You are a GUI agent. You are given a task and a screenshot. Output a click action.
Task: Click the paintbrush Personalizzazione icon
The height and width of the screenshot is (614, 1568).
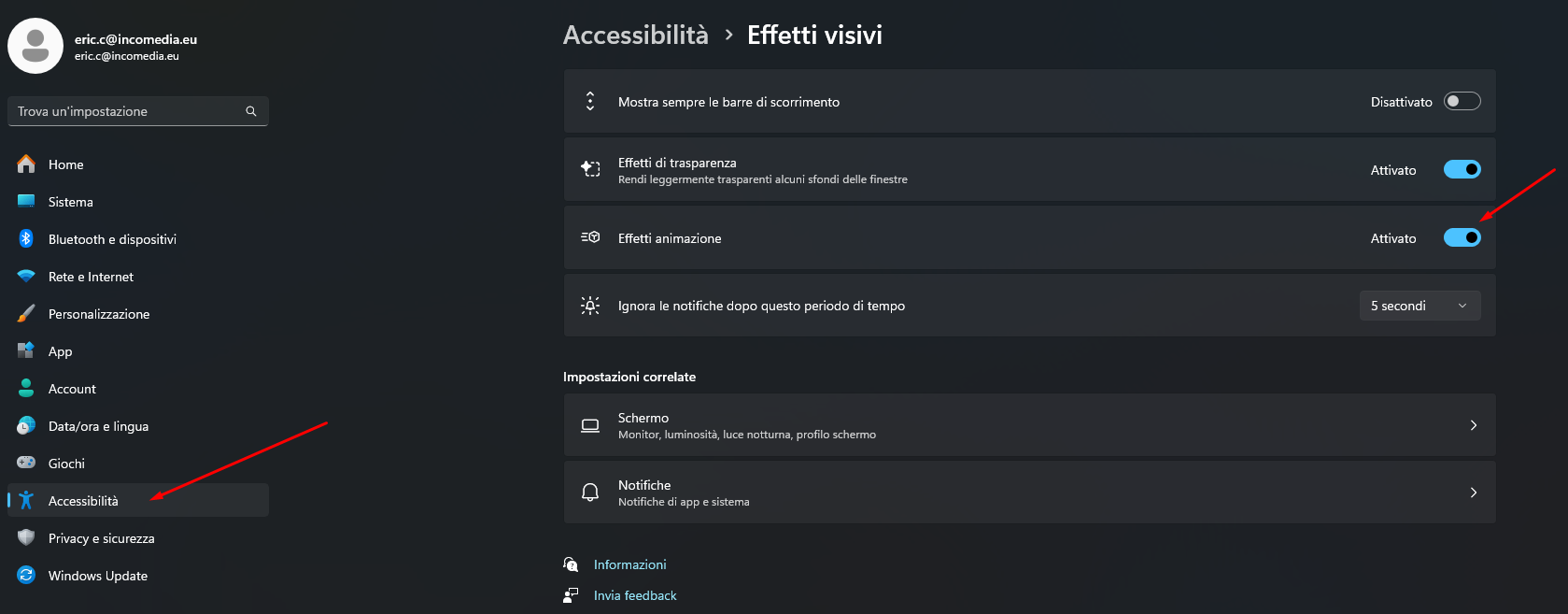[x=26, y=313]
